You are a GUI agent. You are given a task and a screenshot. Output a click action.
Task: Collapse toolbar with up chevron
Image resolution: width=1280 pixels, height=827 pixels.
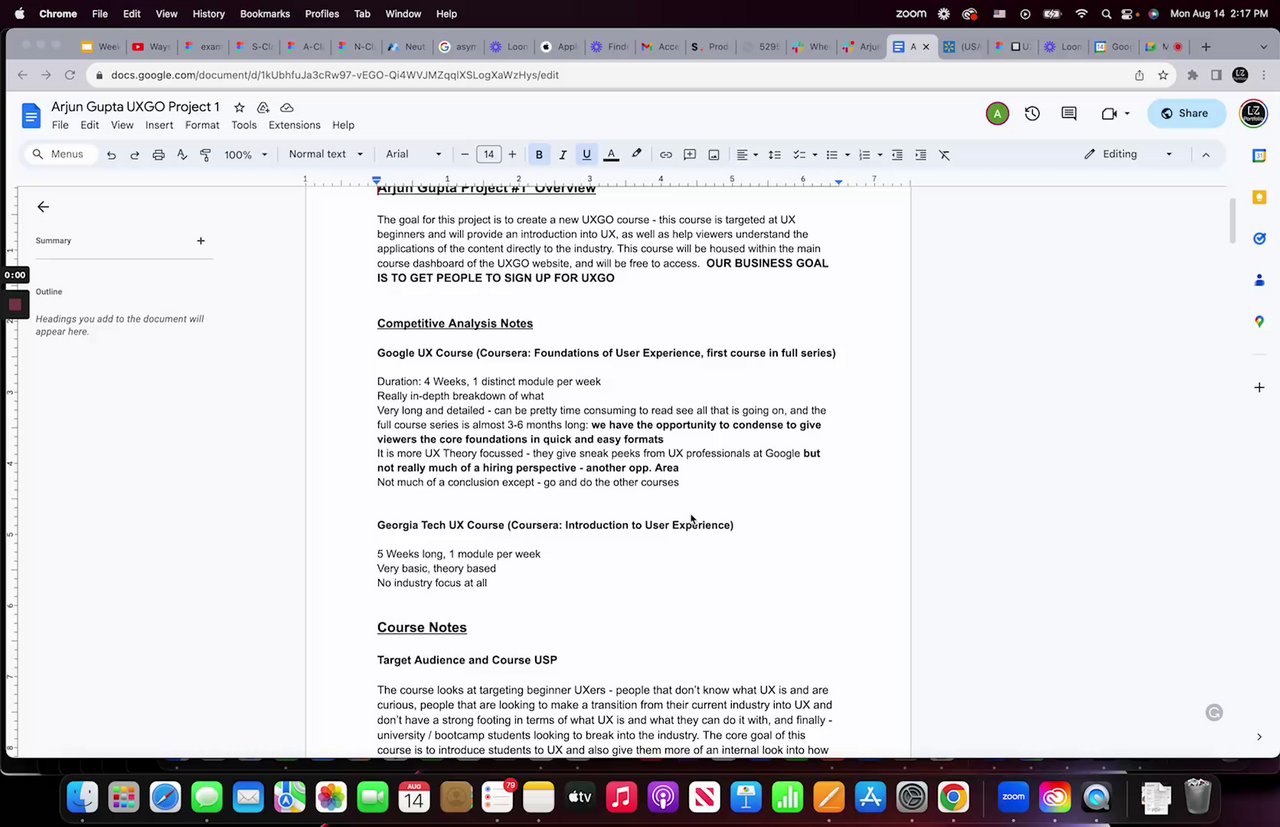(x=1206, y=154)
